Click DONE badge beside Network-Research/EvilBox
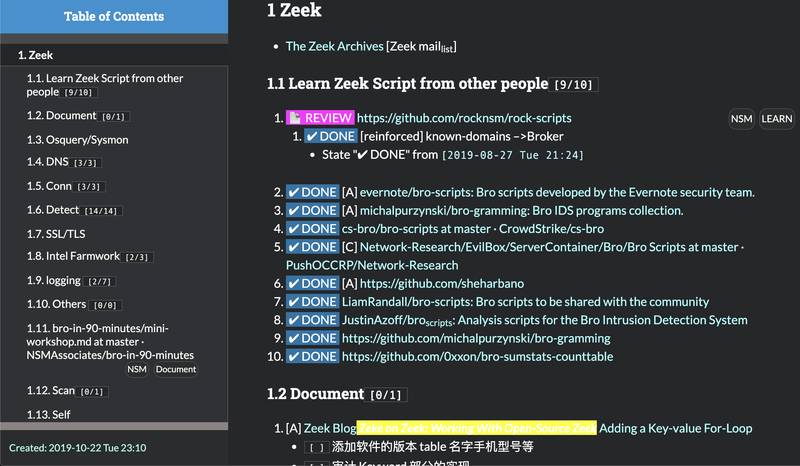Screen dimensions: 800x466 pyautogui.click(x=312, y=247)
